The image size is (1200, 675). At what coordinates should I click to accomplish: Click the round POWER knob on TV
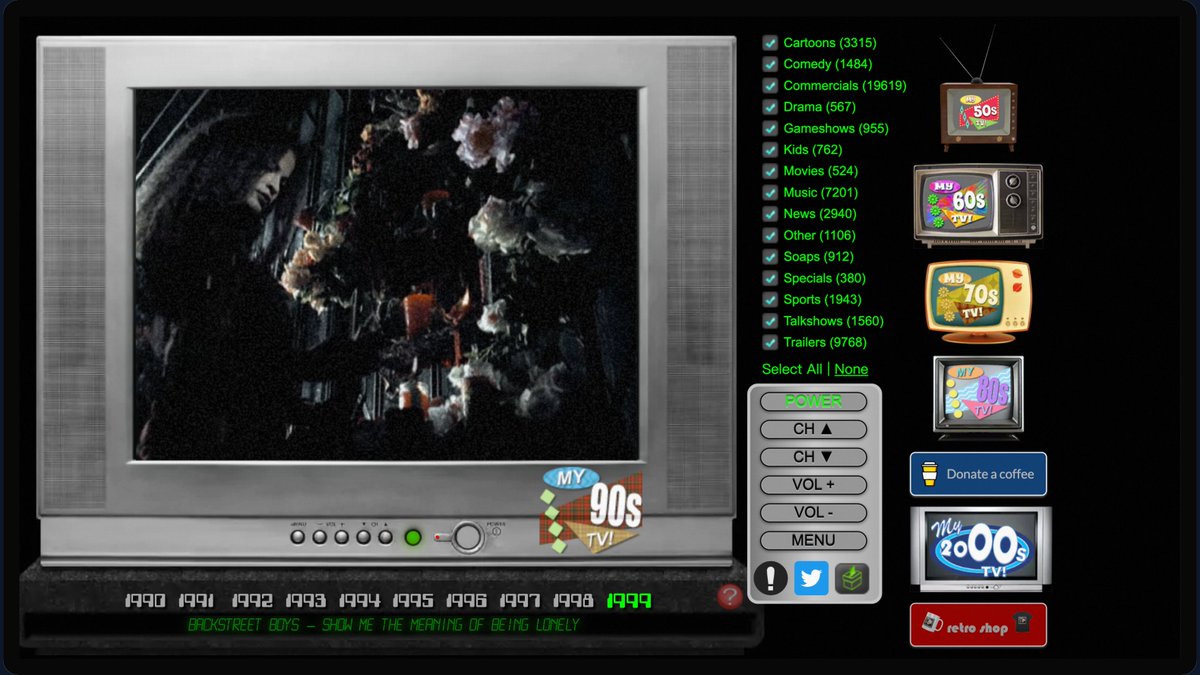[x=467, y=537]
